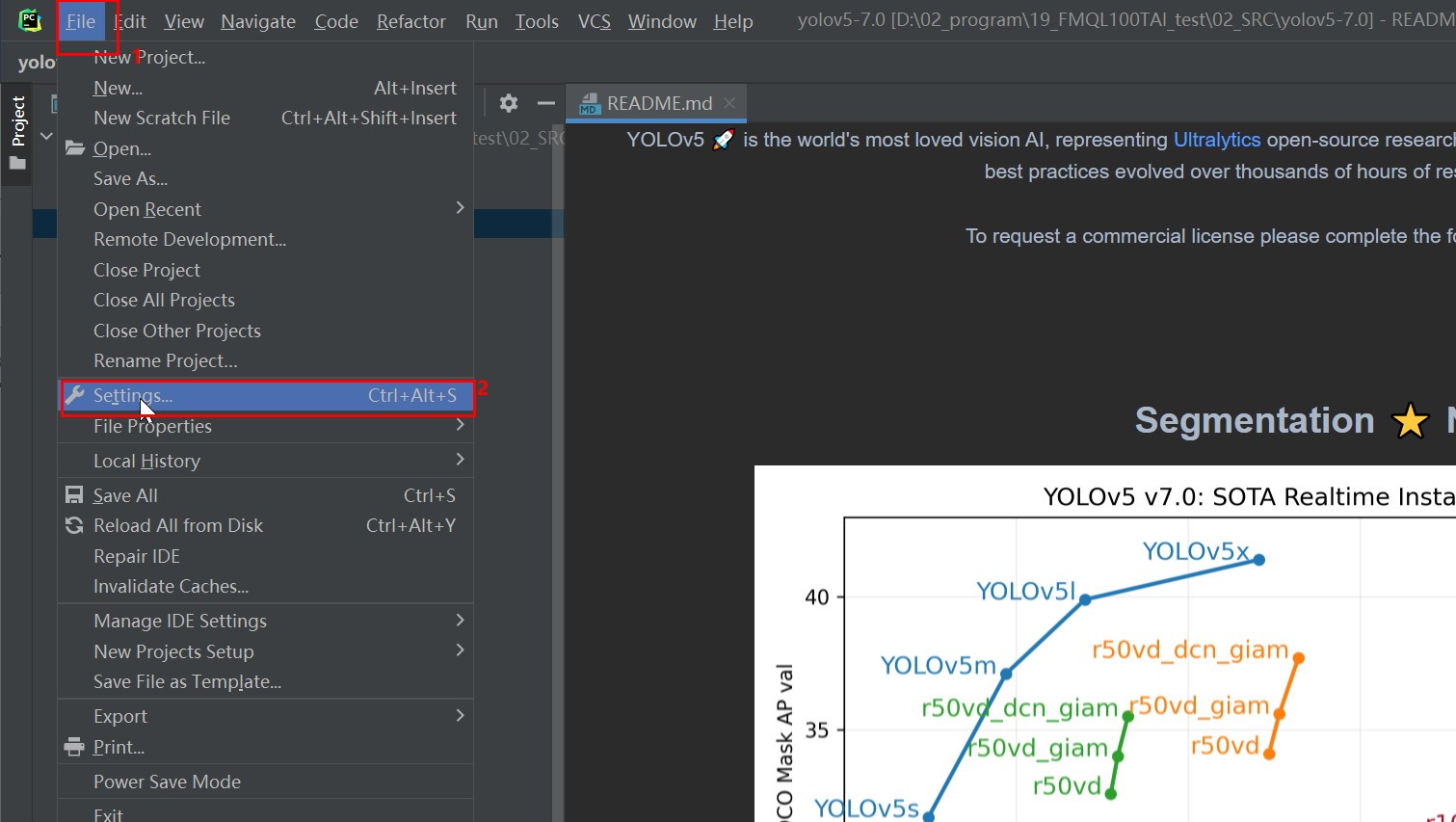Expand the New Projects Setup submenu arrow
The height and width of the screenshot is (822, 1456).
click(x=460, y=650)
